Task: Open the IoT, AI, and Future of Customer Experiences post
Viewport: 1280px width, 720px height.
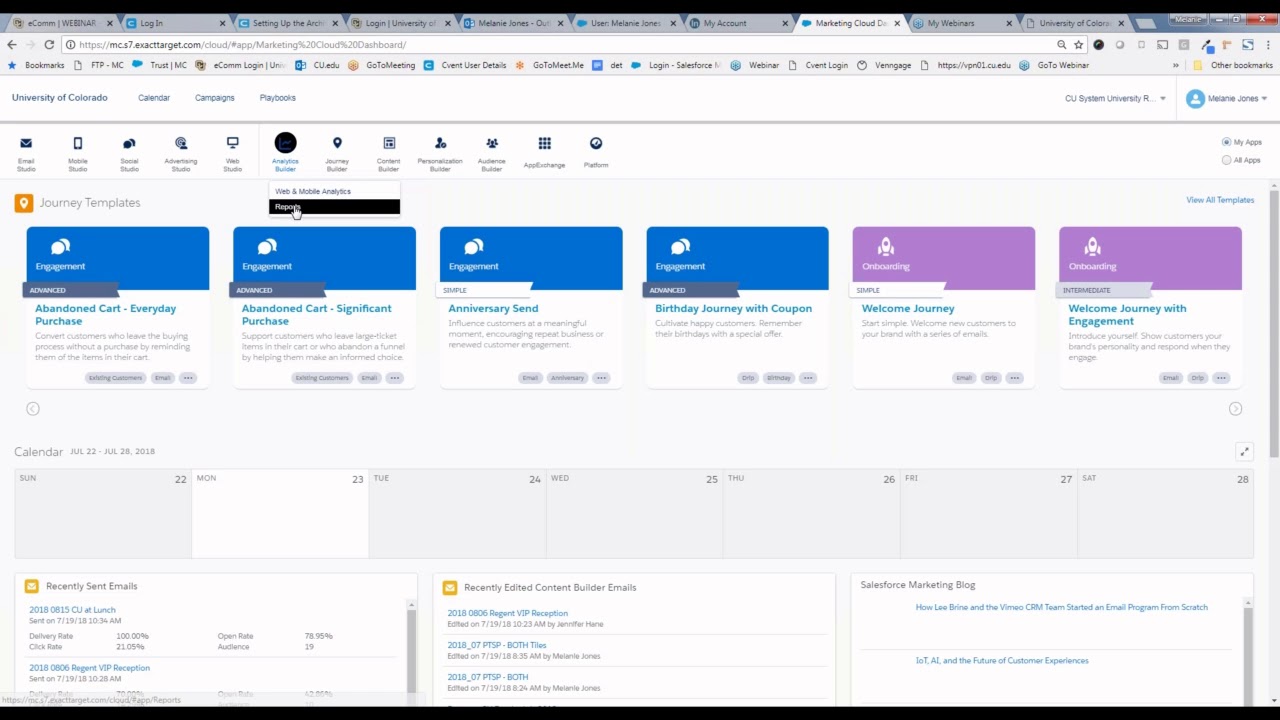Action: (1002, 661)
